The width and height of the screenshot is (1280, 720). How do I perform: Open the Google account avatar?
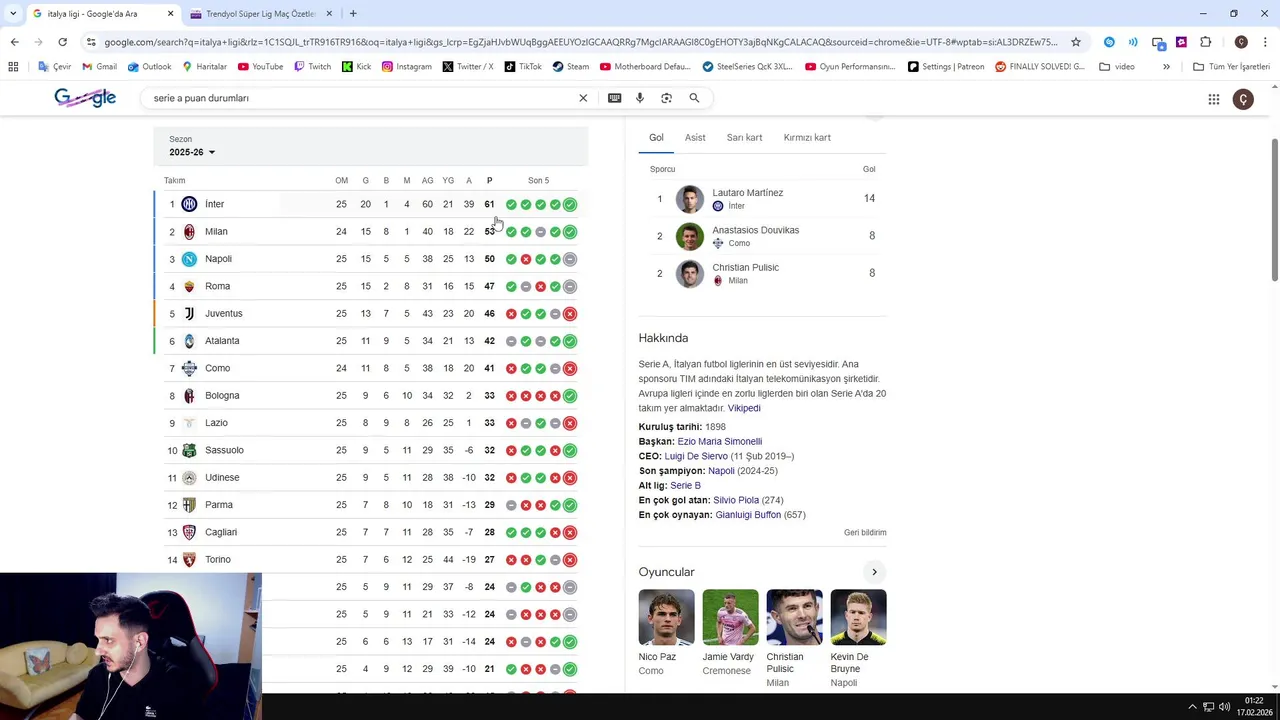tap(1243, 99)
